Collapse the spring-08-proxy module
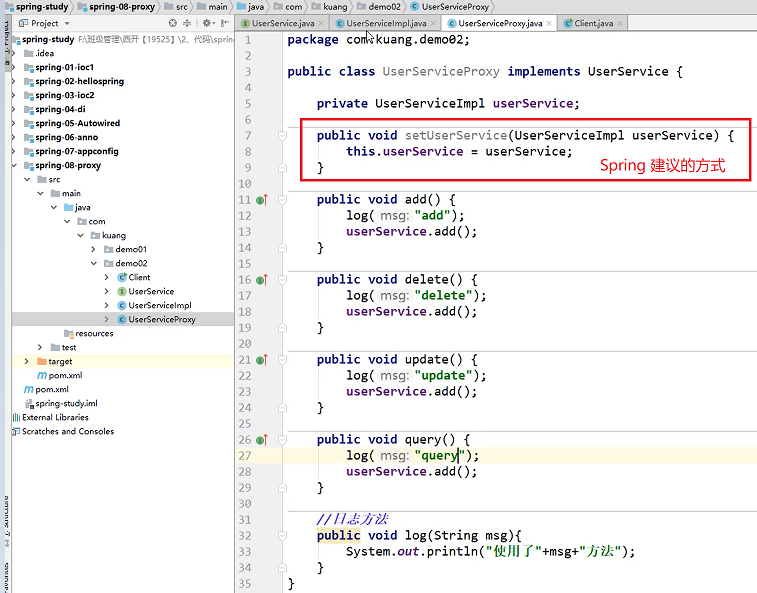This screenshot has width=757, height=593. (14, 165)
